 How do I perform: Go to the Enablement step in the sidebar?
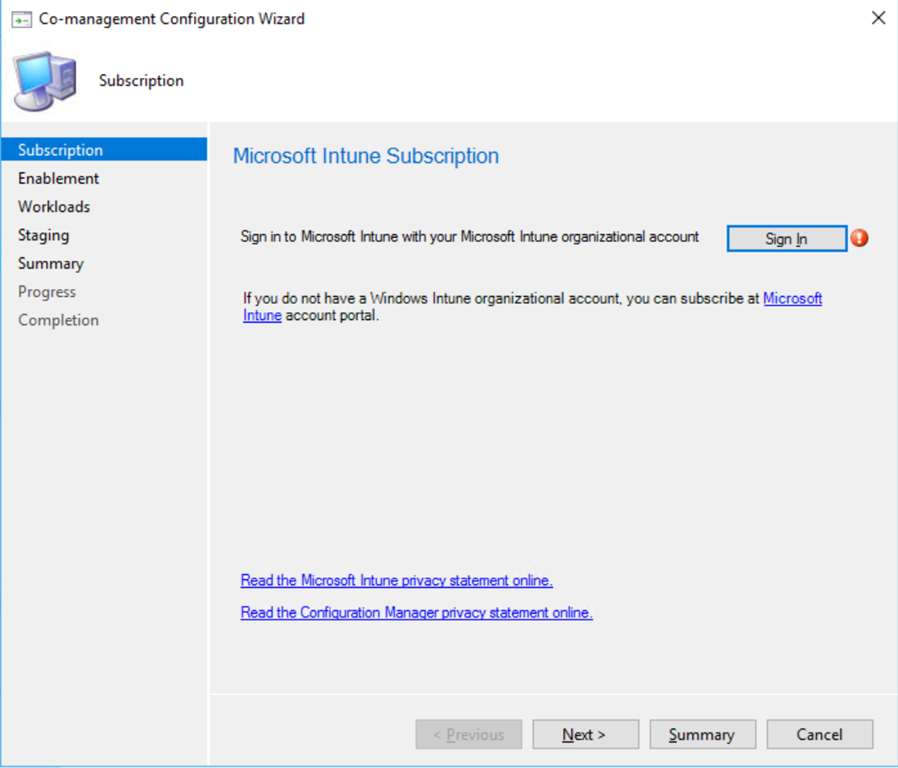click(x=58, y=178)
